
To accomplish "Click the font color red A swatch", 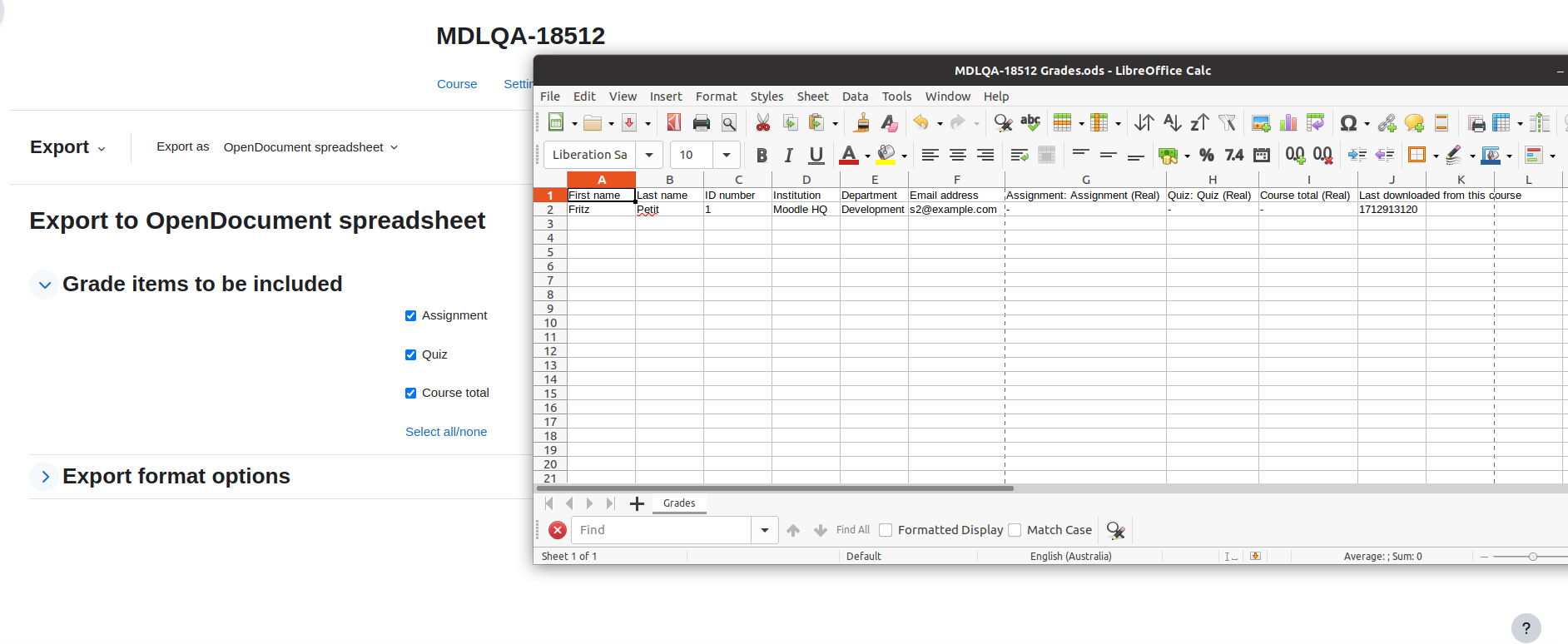I will pyautogui.click(x=849, y=155).
